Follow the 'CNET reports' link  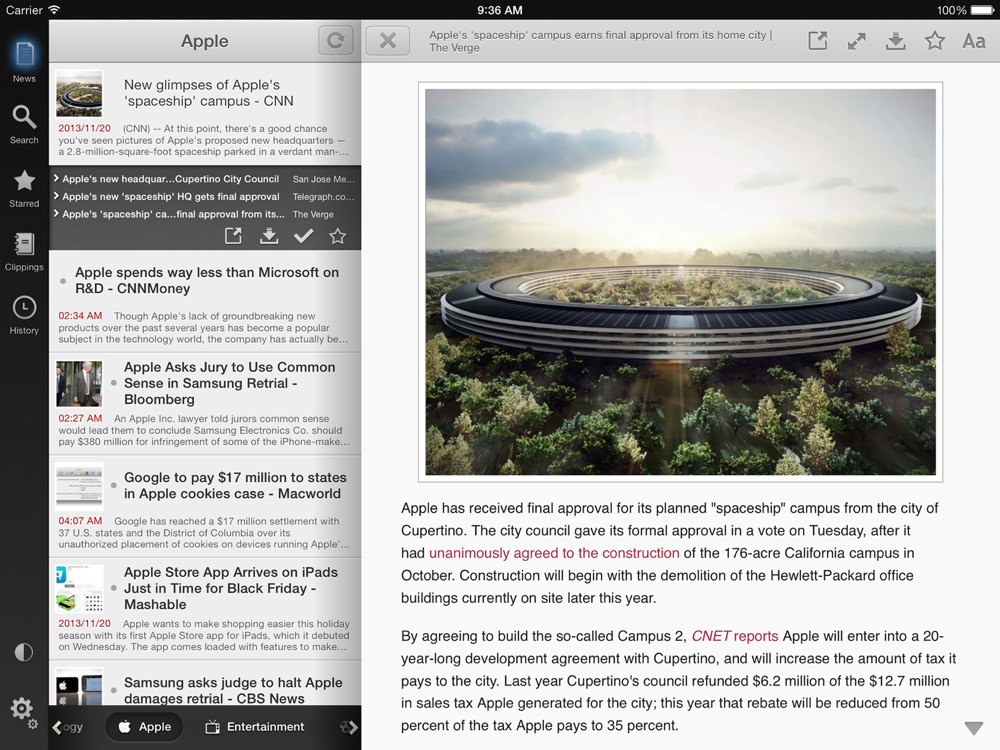735,636
